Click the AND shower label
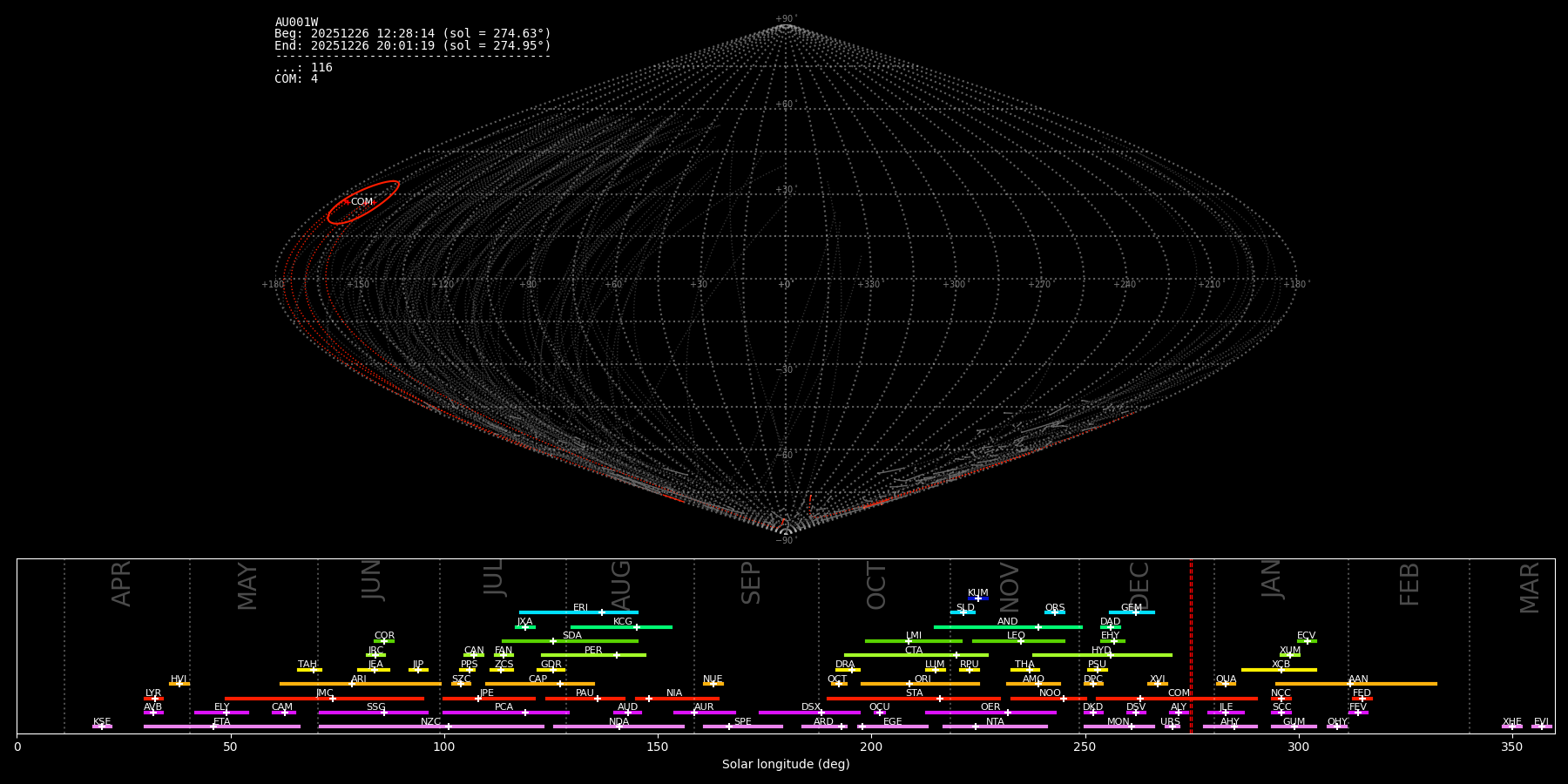Screen dimensions: 1568x784 click(x=1008, y=622)
